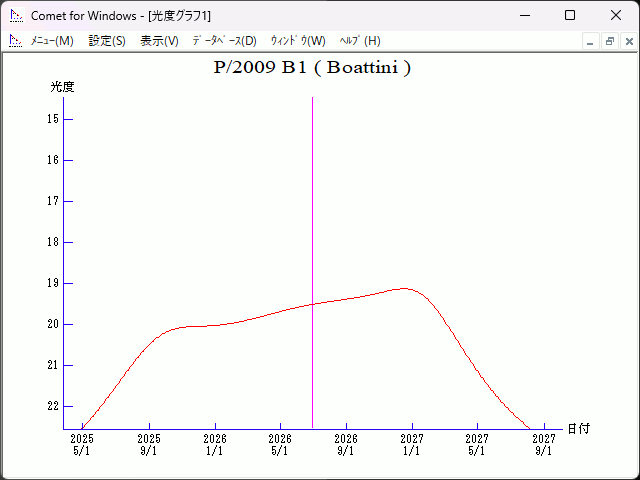The height and width of the screenshot is (480, 640).
Task: Open the 表示(V) view menu
Action: click(159, 41)
